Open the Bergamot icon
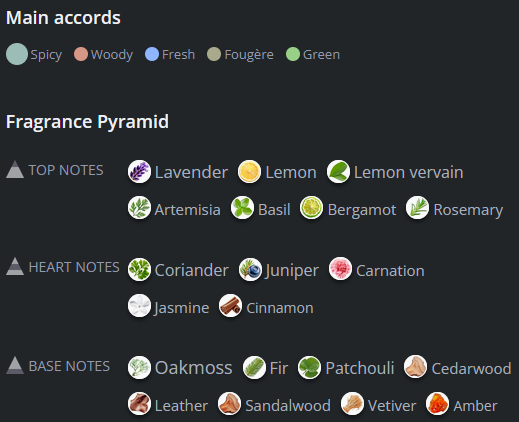This screenshot has height=422, width=519. [311, 208]
